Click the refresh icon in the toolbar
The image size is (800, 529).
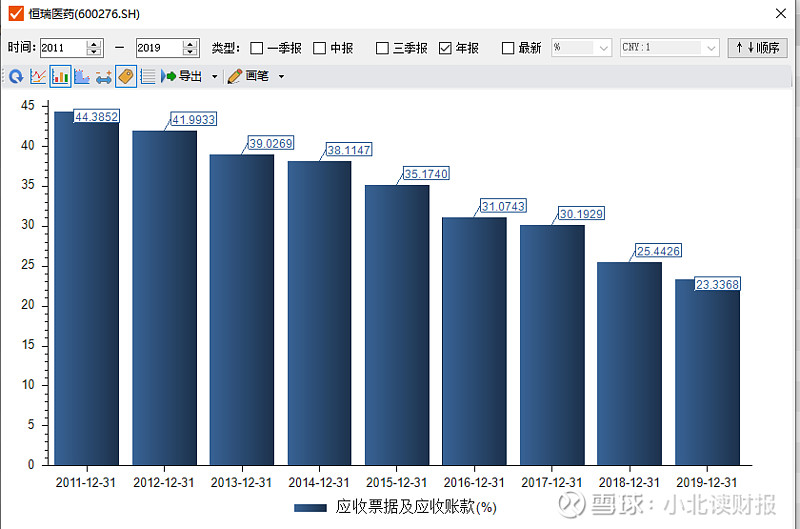coord(16,77)
